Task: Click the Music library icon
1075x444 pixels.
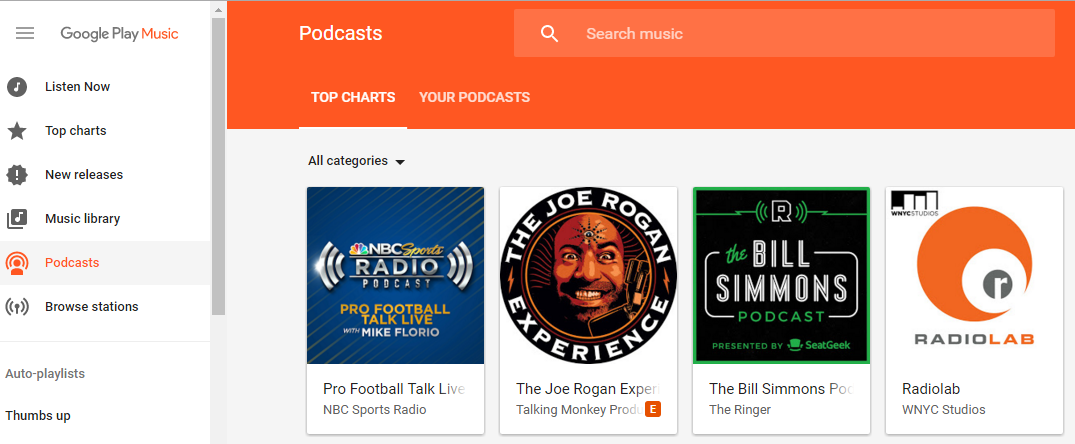Action: 17,219
